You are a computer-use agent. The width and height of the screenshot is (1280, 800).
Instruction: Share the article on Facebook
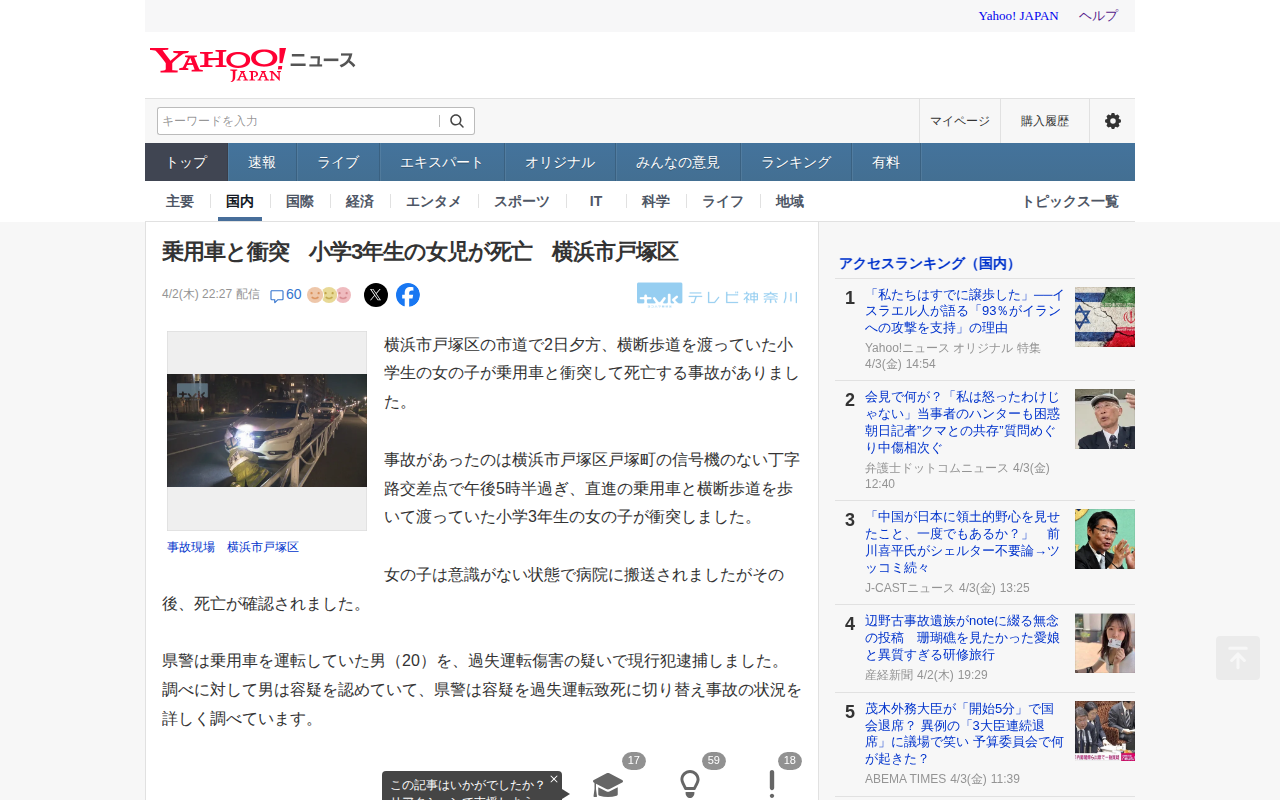pos(408,295)
